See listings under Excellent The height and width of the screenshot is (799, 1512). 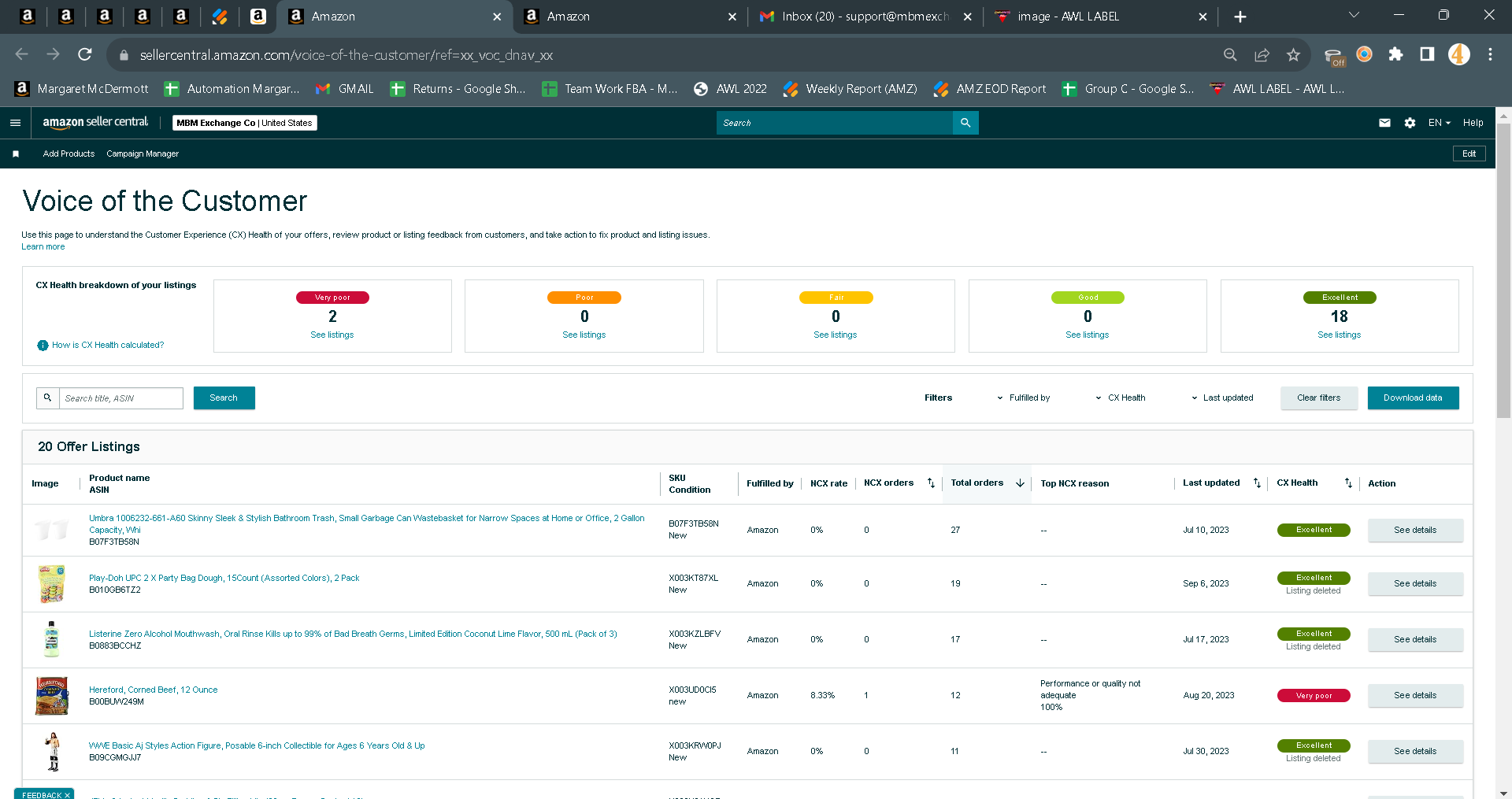click(x=1339, y=335)
